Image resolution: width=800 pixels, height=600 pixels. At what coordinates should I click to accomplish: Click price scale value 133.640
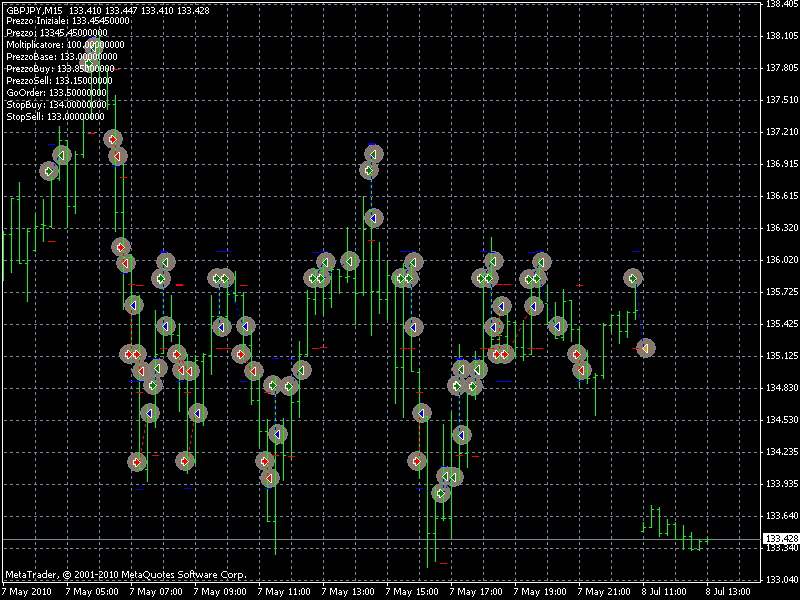[781, 516]
